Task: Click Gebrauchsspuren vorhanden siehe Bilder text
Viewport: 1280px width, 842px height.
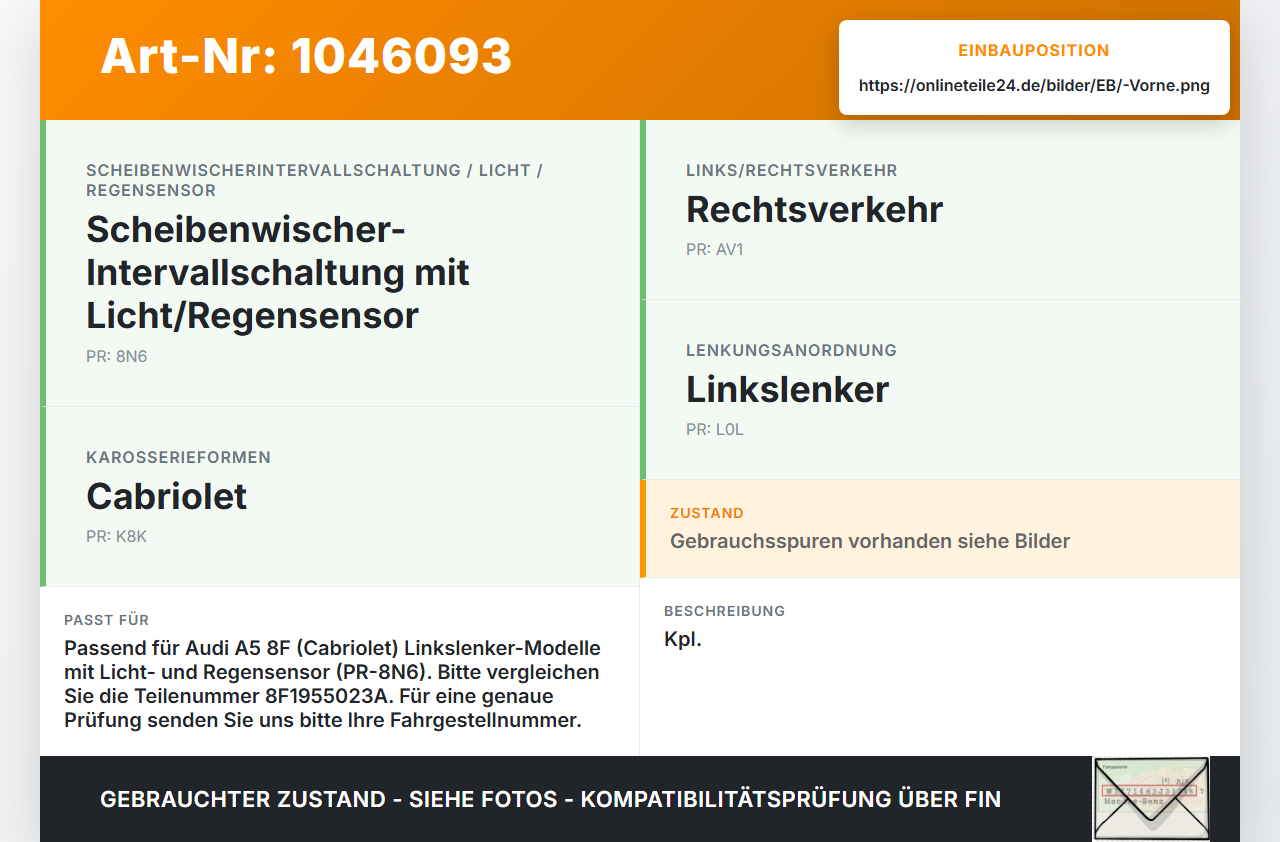Action: click(870, 541)
